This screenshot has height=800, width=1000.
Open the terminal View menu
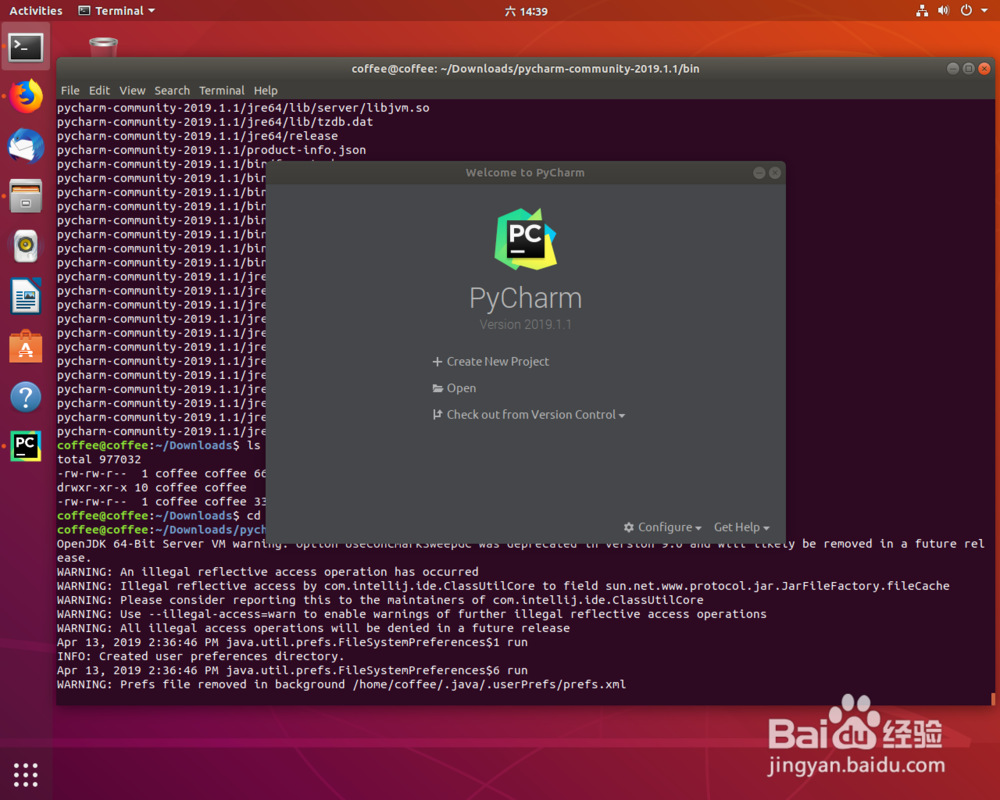tap(132, 91)
